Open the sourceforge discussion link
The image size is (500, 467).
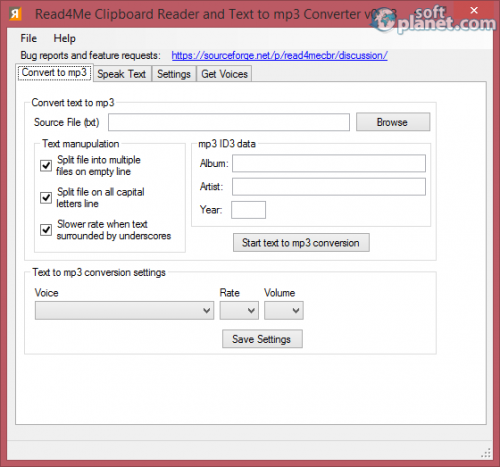[279, 55]
